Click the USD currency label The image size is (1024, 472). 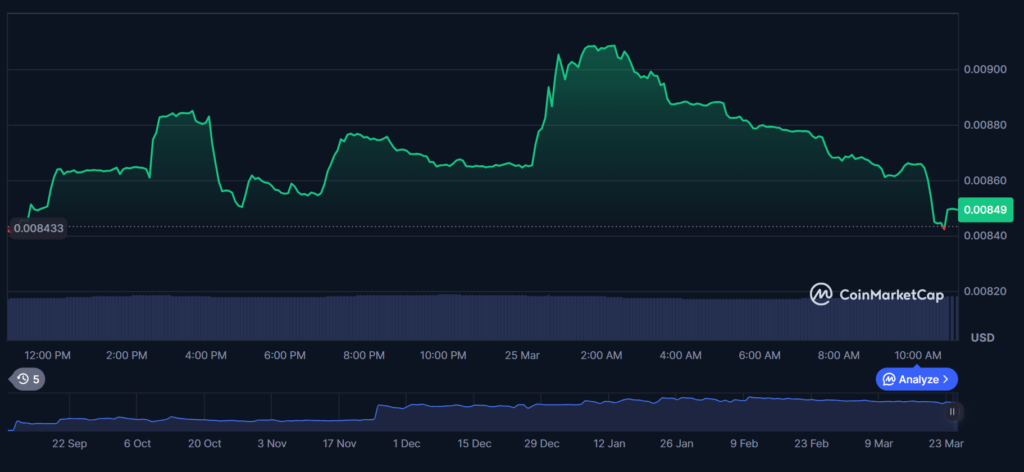click(x=983, y=338)
